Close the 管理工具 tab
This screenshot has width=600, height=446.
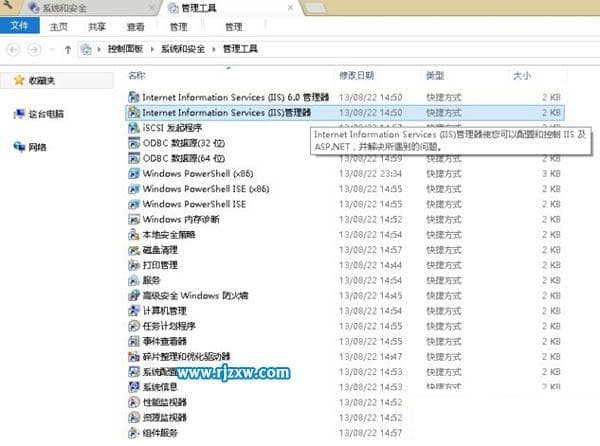[x=290, y=8]
